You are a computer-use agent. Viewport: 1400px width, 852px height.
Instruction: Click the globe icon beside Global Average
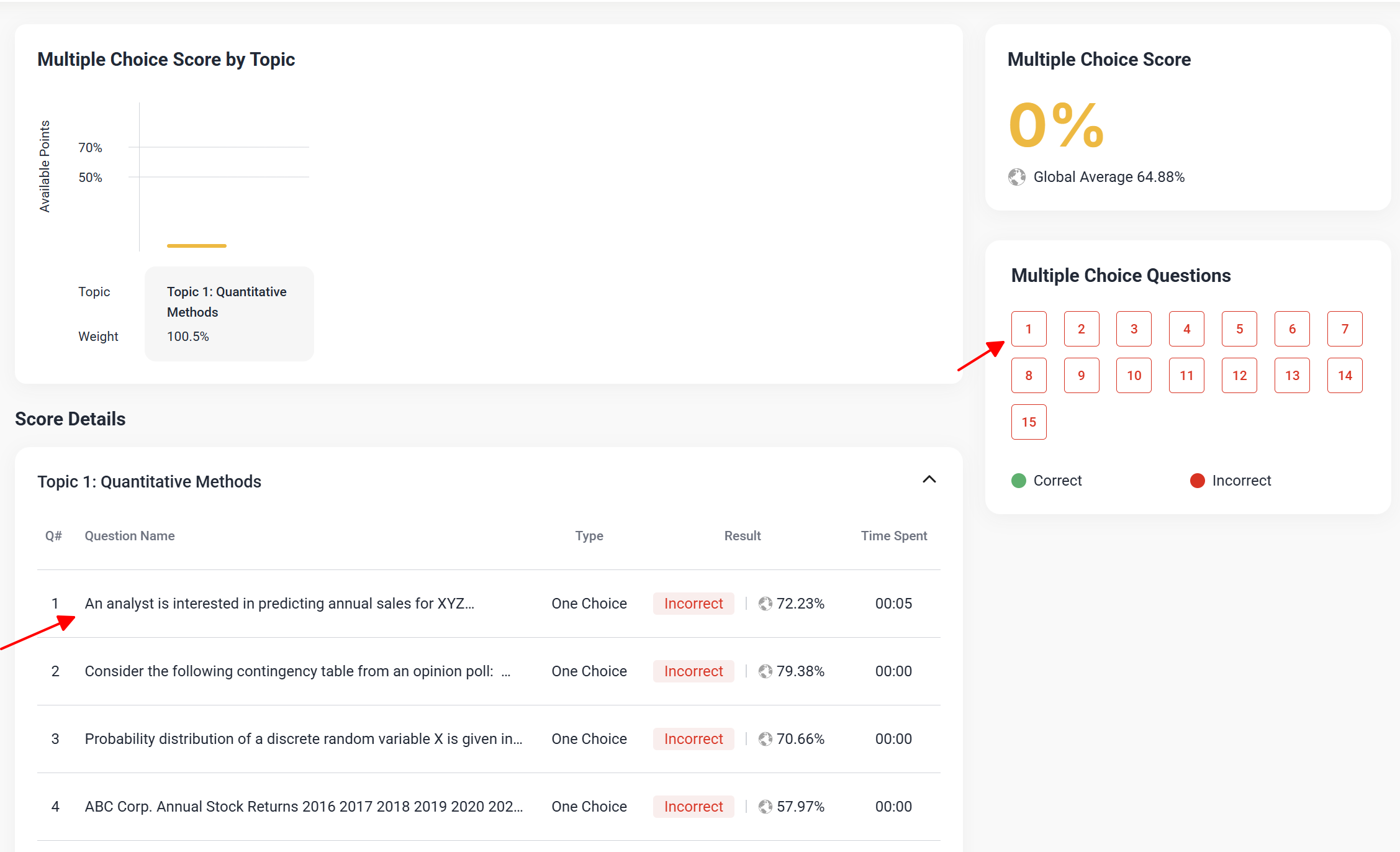pyautogui.click(x=1016, y=177)
